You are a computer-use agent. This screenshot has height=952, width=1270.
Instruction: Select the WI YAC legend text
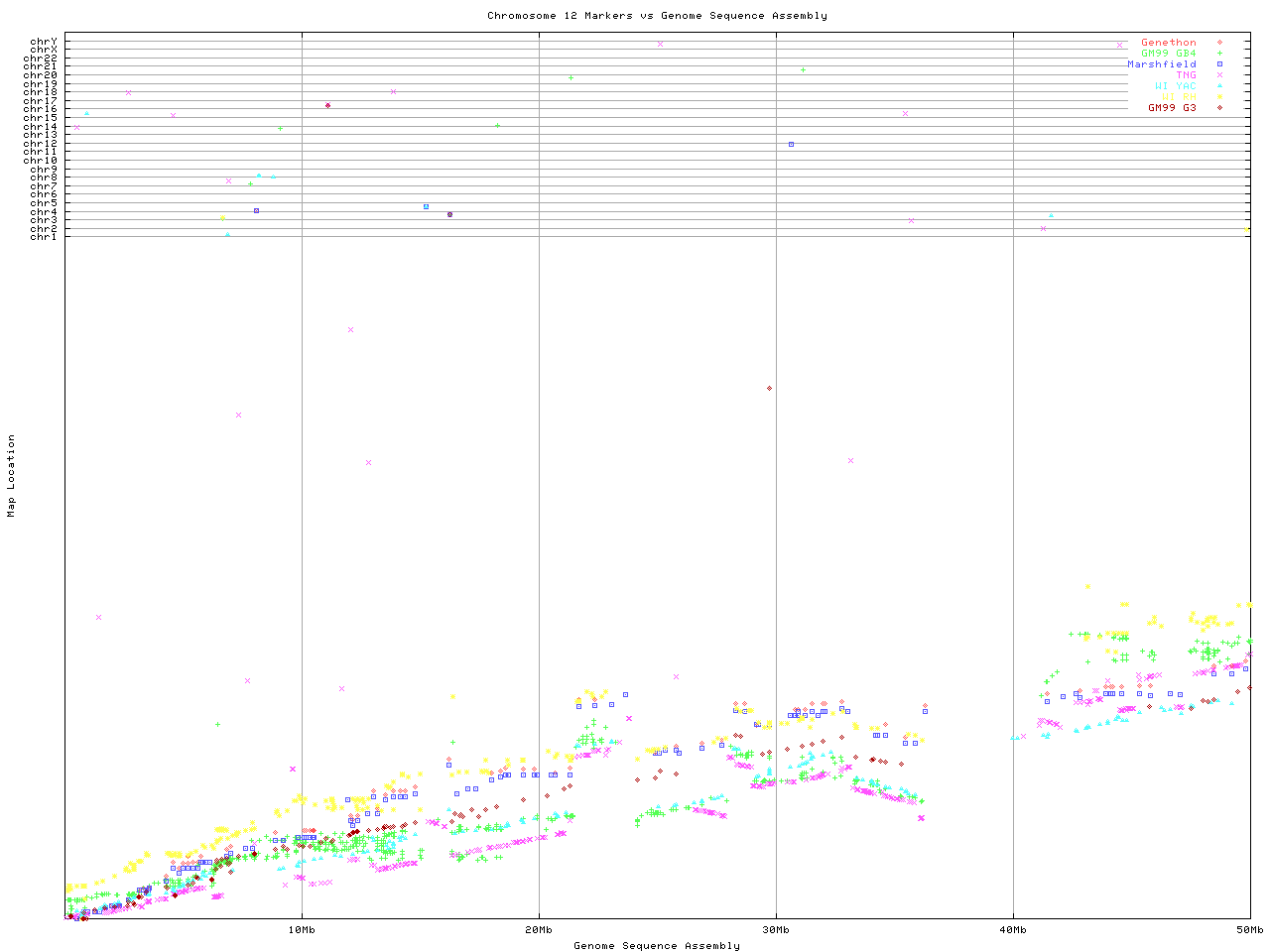point(1175,86)
